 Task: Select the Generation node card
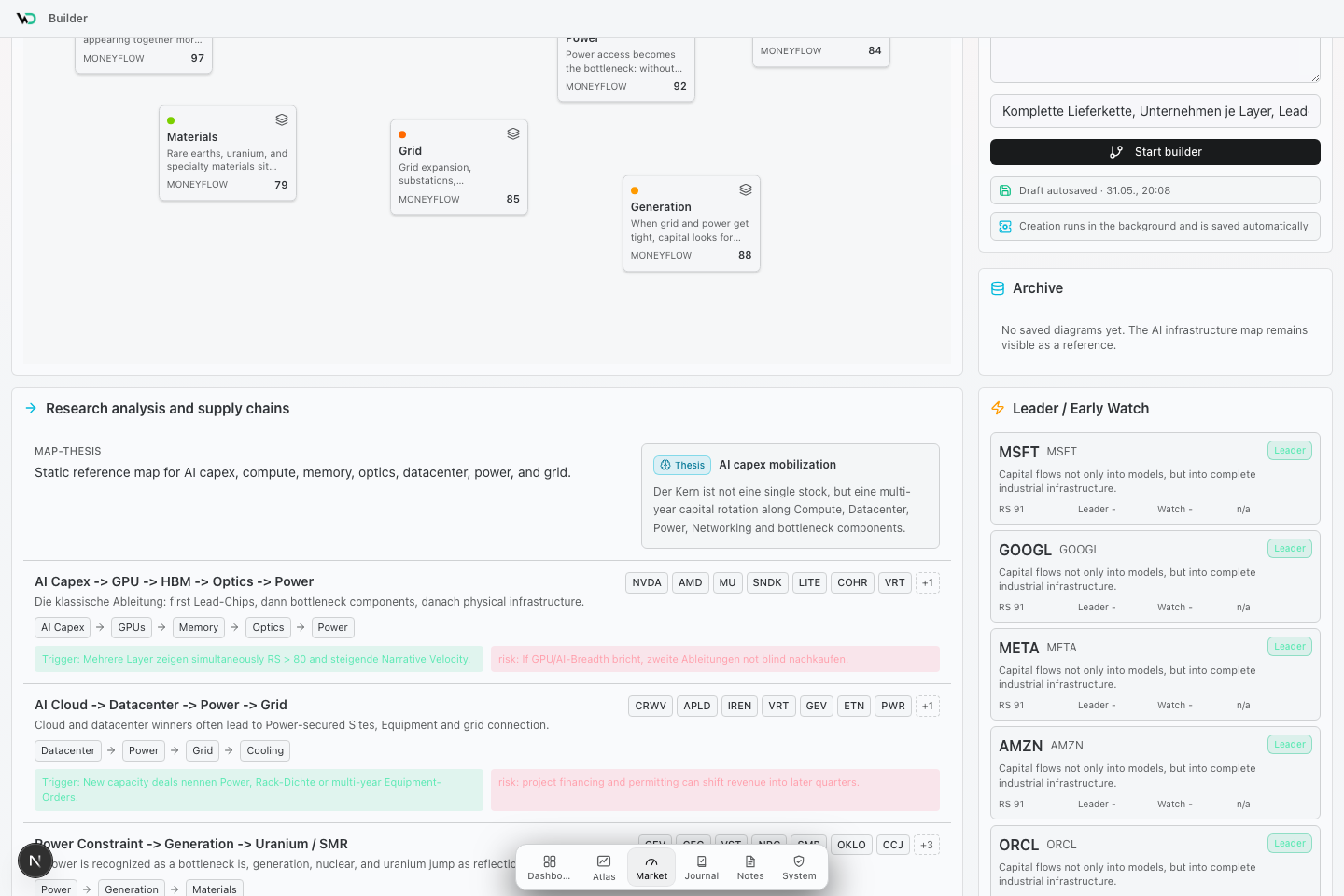692,223
